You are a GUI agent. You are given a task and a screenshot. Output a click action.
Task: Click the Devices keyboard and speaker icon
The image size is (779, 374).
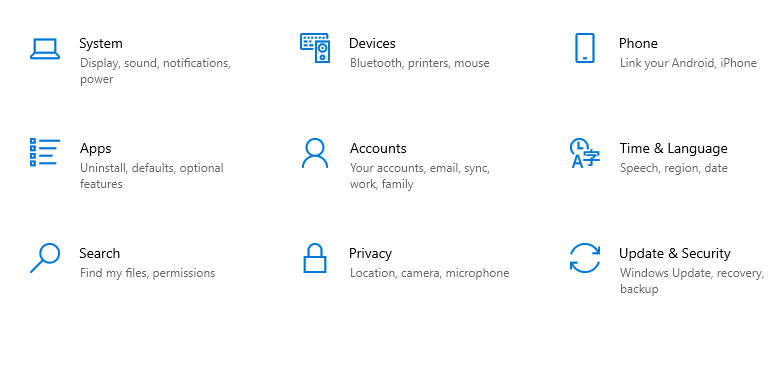click(x=314, y=48)
